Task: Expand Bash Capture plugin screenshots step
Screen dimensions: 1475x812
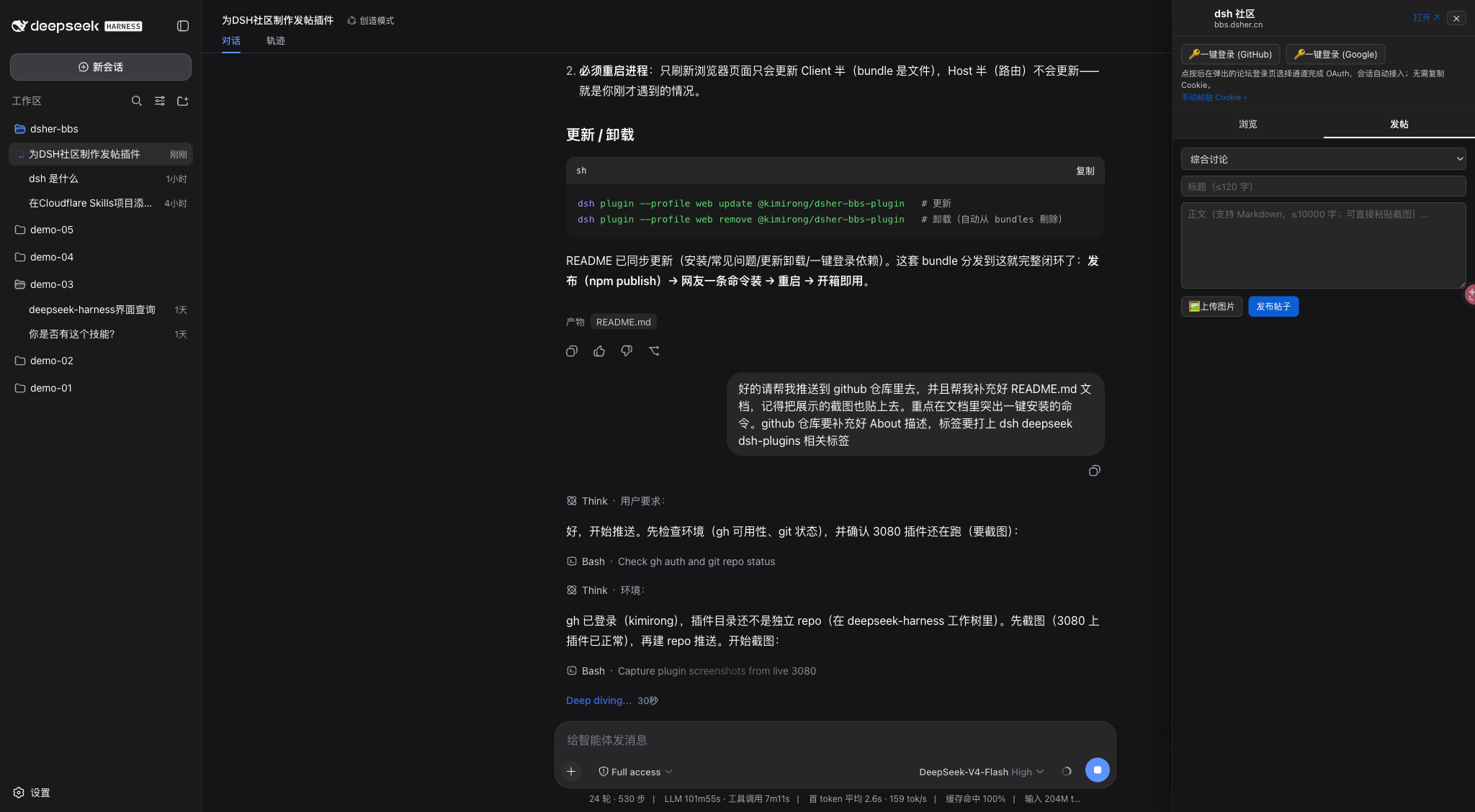Action: pyautogui.click(x=691, y=671)
